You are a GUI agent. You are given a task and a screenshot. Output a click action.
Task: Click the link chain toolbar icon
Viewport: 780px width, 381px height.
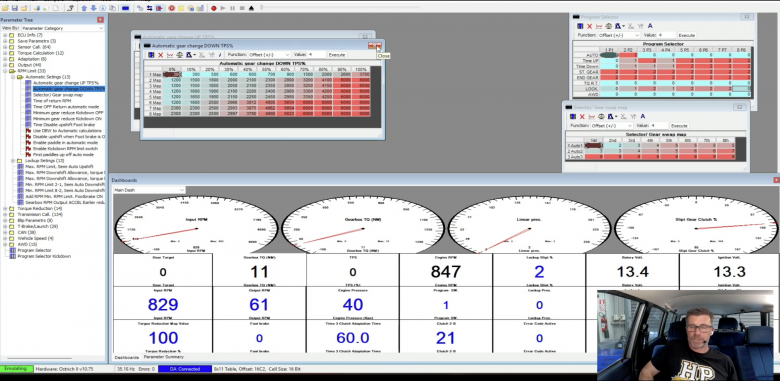pyautogui.click(x=140, y=8)
